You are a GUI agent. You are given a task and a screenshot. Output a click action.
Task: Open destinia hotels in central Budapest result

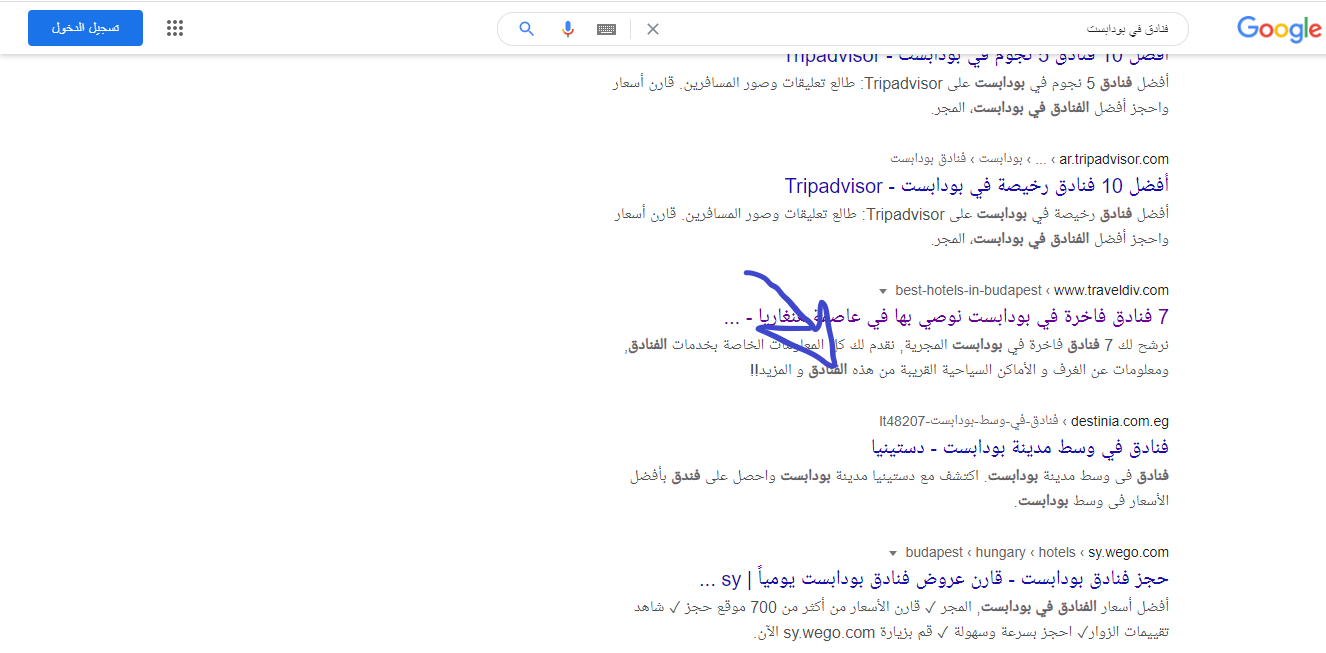pyautogui.click(x=1020, y=447)
